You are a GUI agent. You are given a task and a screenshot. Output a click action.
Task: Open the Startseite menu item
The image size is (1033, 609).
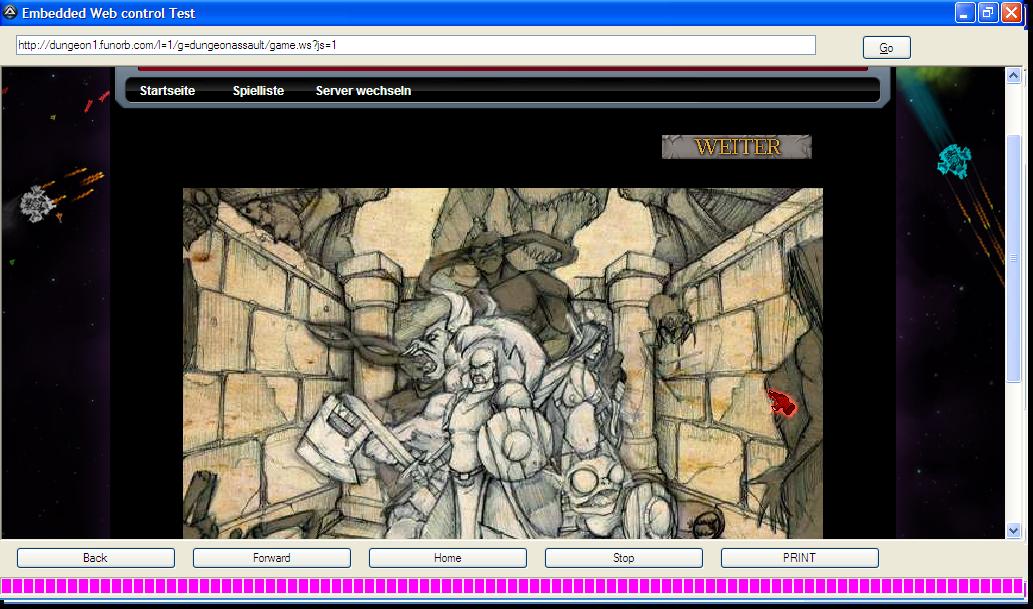tap(167, 91)
